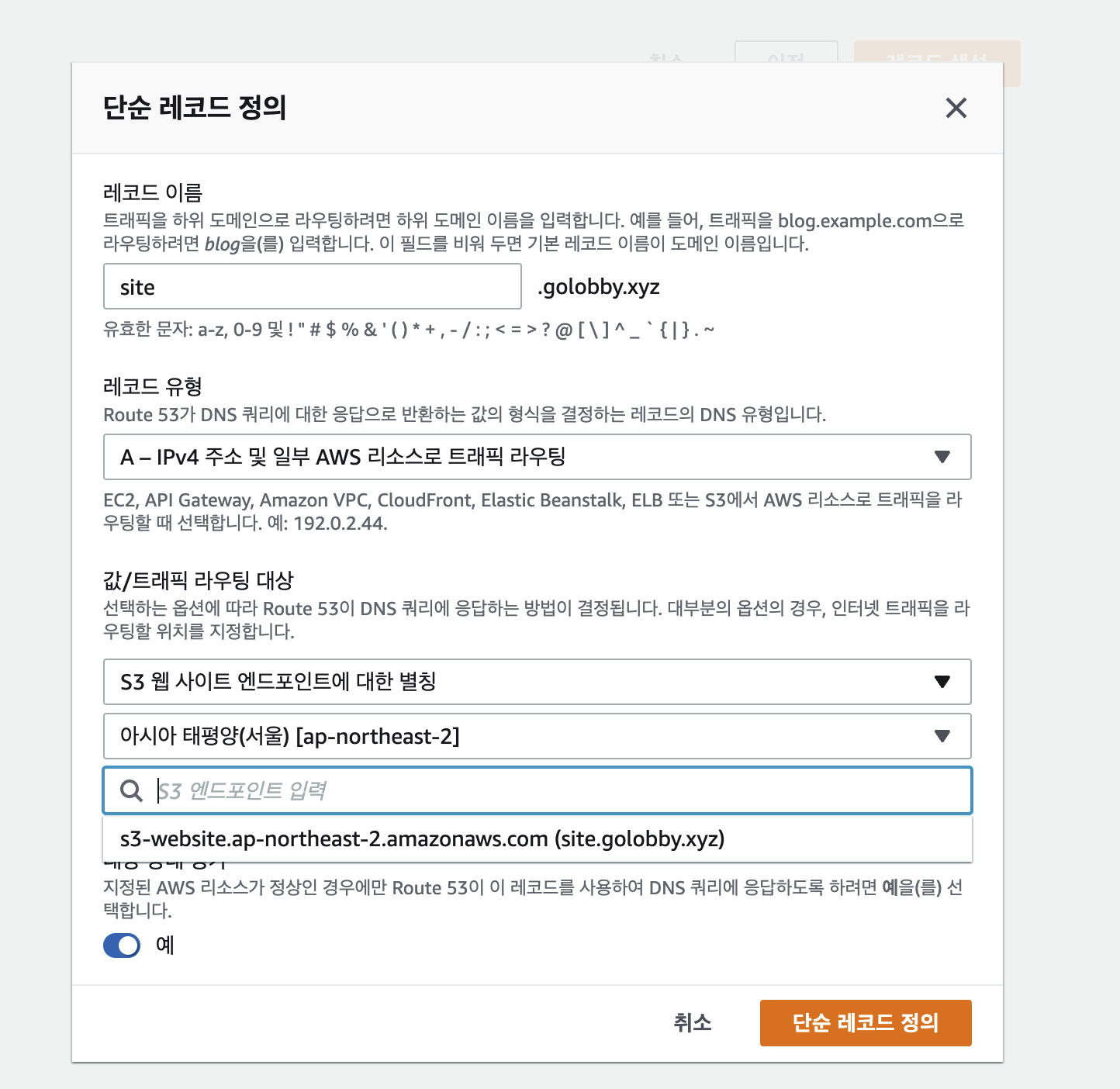Close the 단순 레코드 정의 dialog
Viewport: 1120px width, 1089px height.
(956, 108)
